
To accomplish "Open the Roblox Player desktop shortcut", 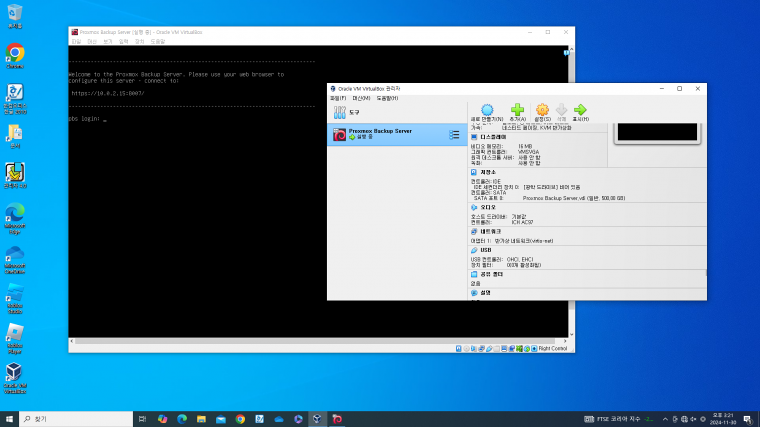I will [15, 339].
